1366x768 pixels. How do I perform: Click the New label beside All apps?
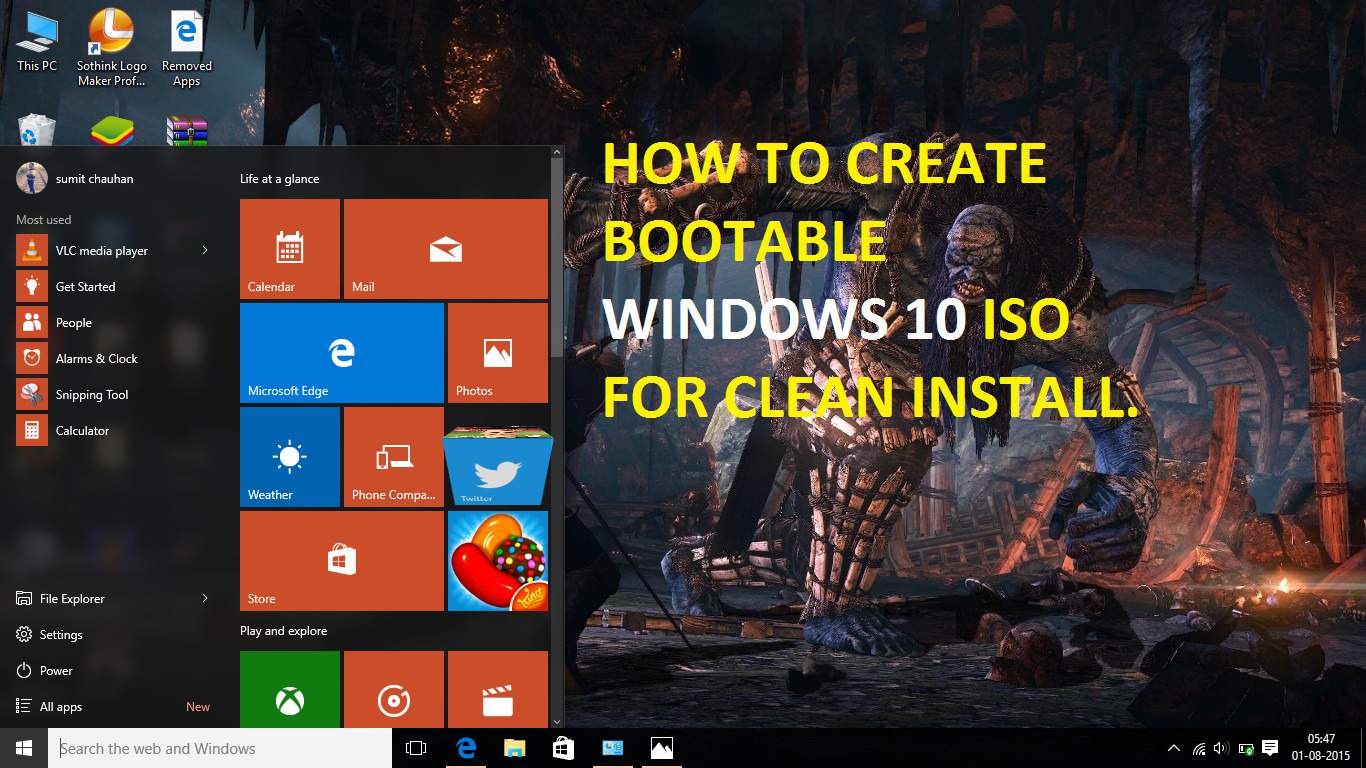click(x=198, y=707)
